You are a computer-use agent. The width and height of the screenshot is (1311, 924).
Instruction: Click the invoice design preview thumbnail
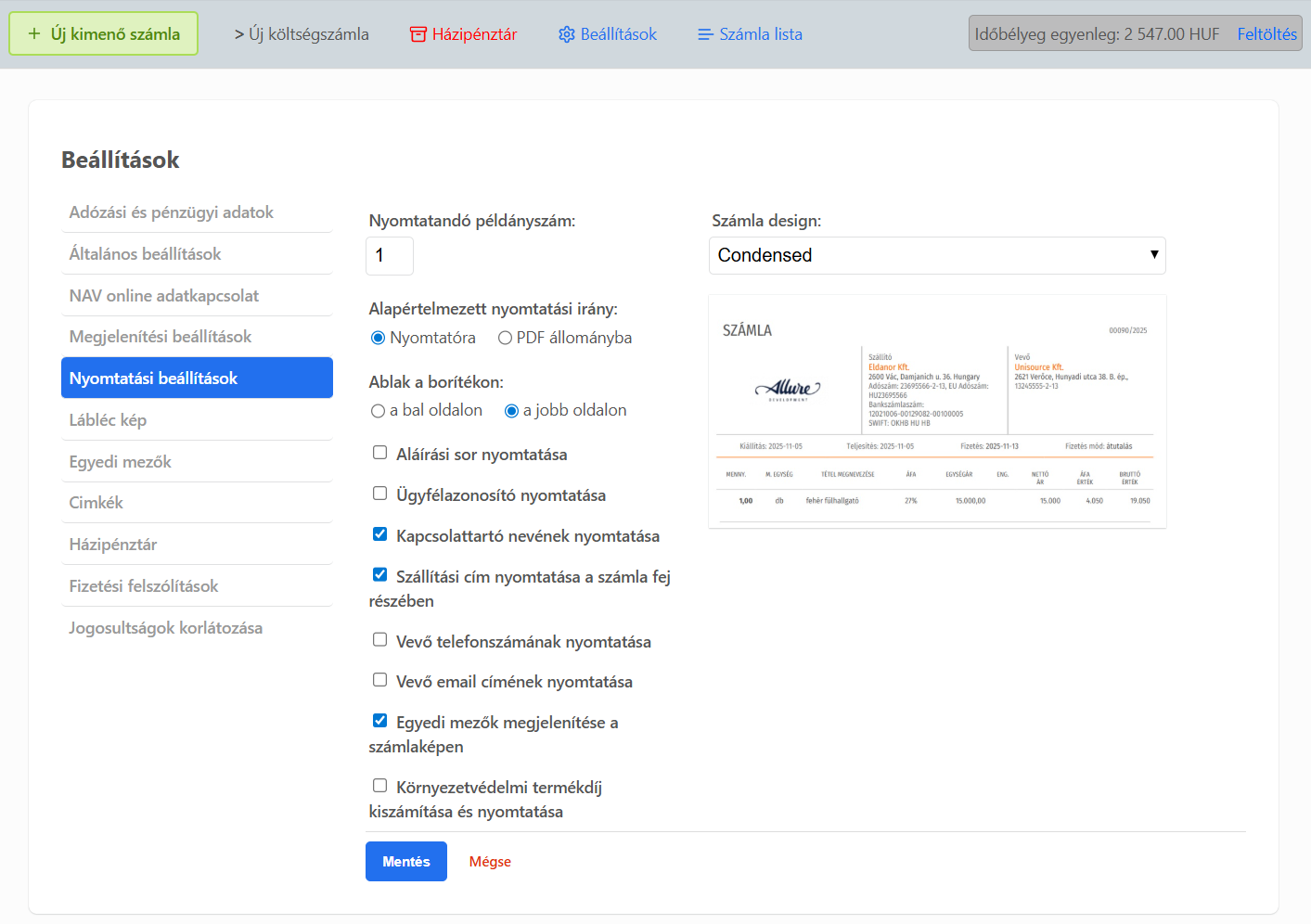[x=936, y=411]
